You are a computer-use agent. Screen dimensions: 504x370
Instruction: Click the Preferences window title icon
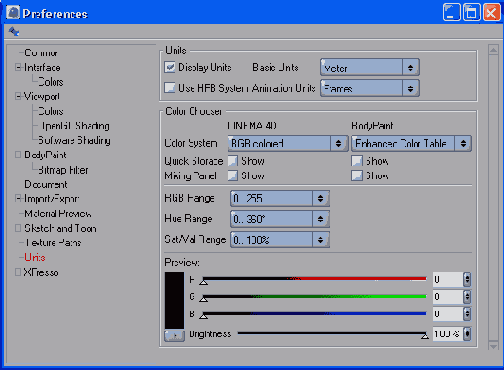13,13
